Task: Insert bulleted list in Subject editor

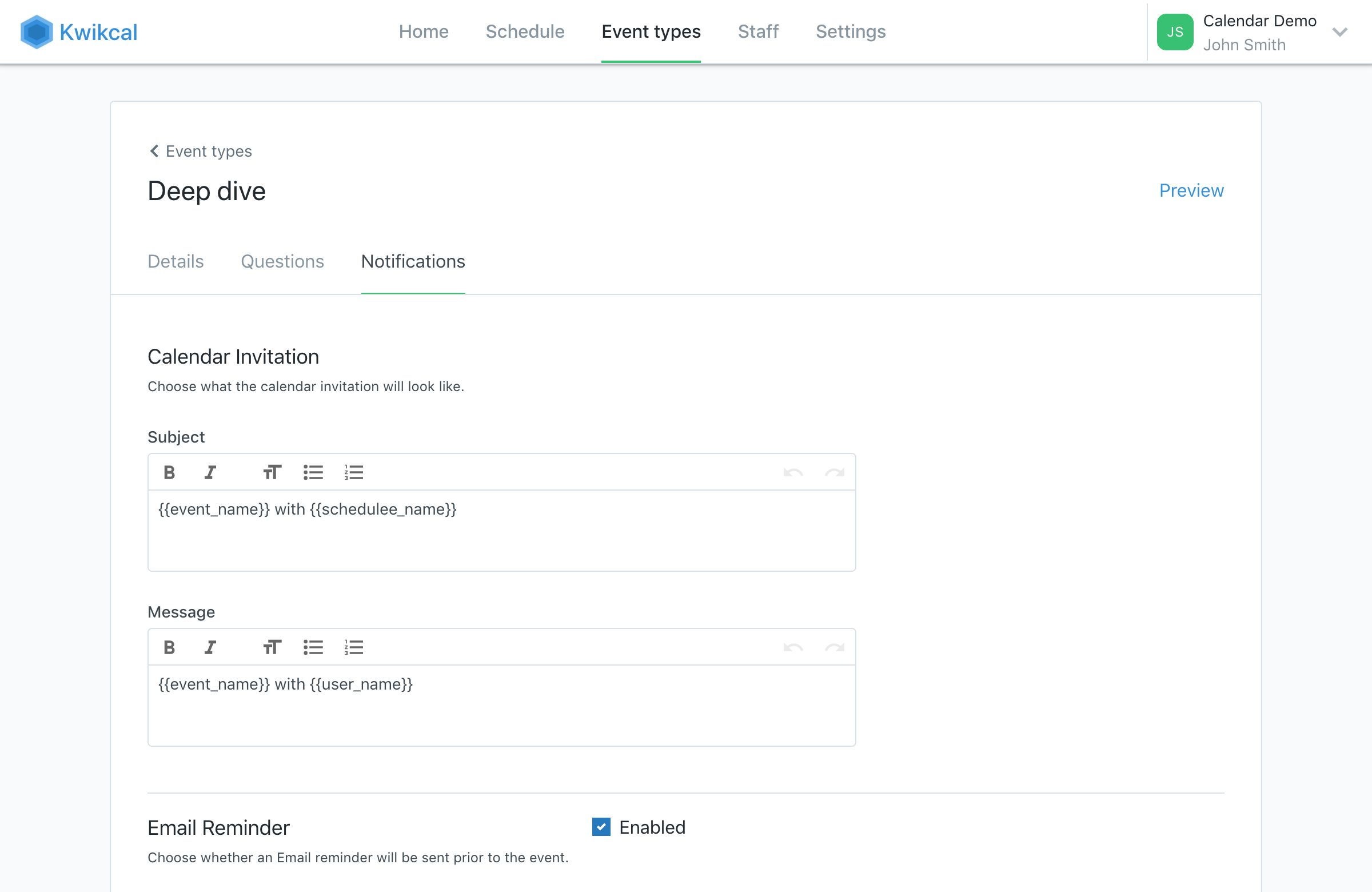Action: tap(313, 472)
